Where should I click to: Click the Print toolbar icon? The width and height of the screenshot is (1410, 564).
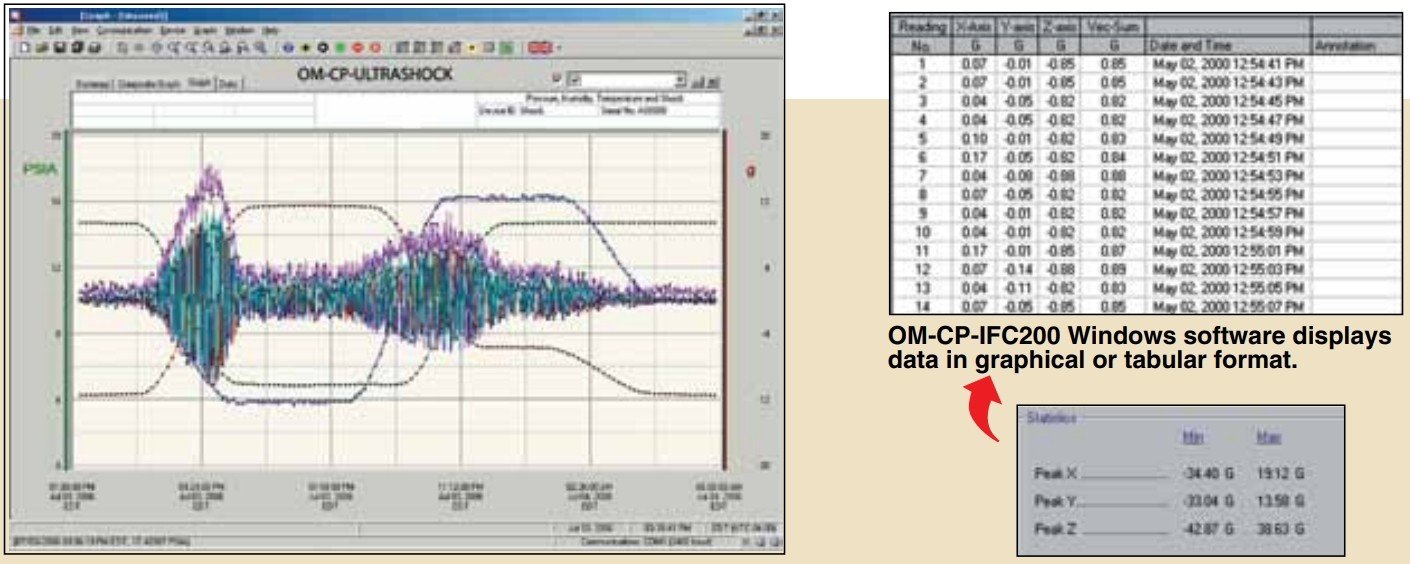[94, 48]
